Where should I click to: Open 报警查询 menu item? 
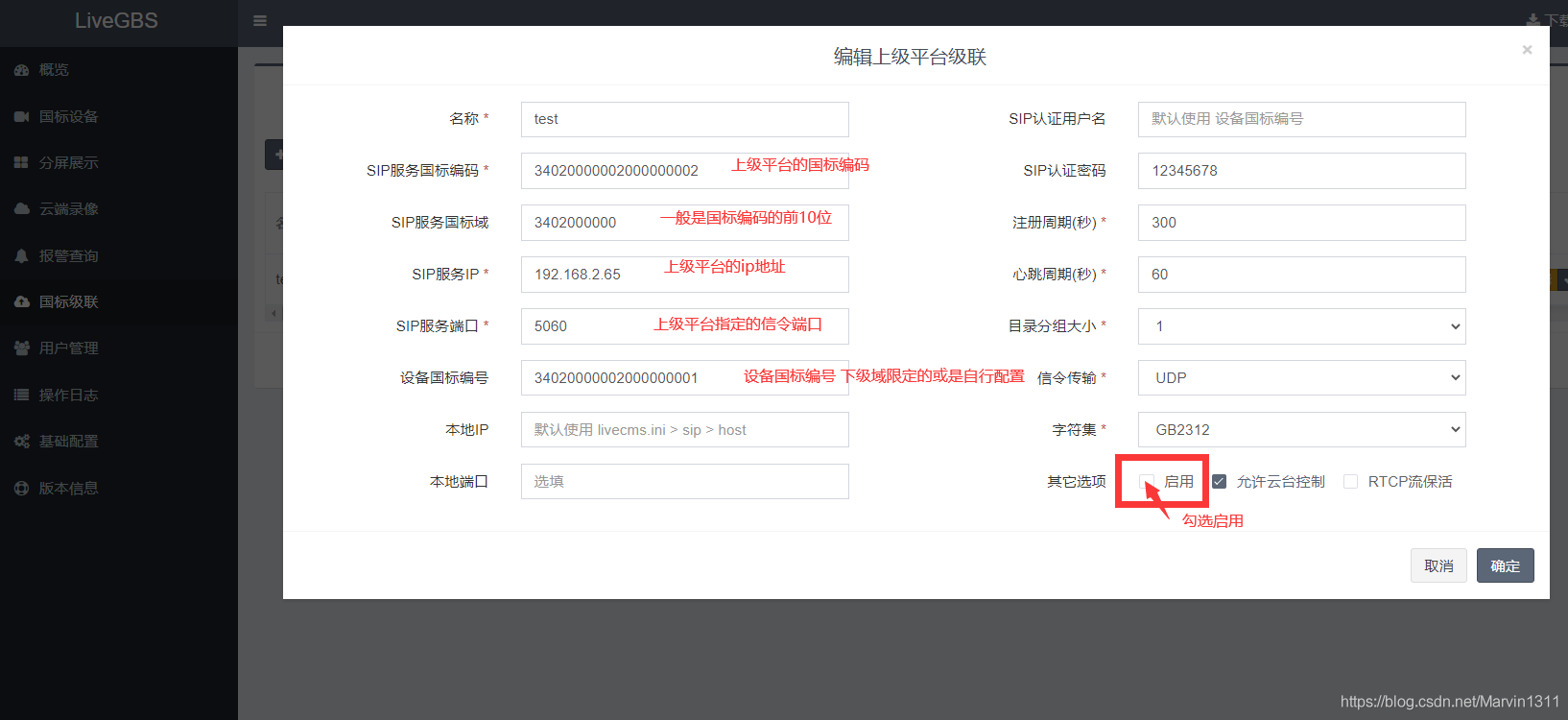click(x=119, y=255)
